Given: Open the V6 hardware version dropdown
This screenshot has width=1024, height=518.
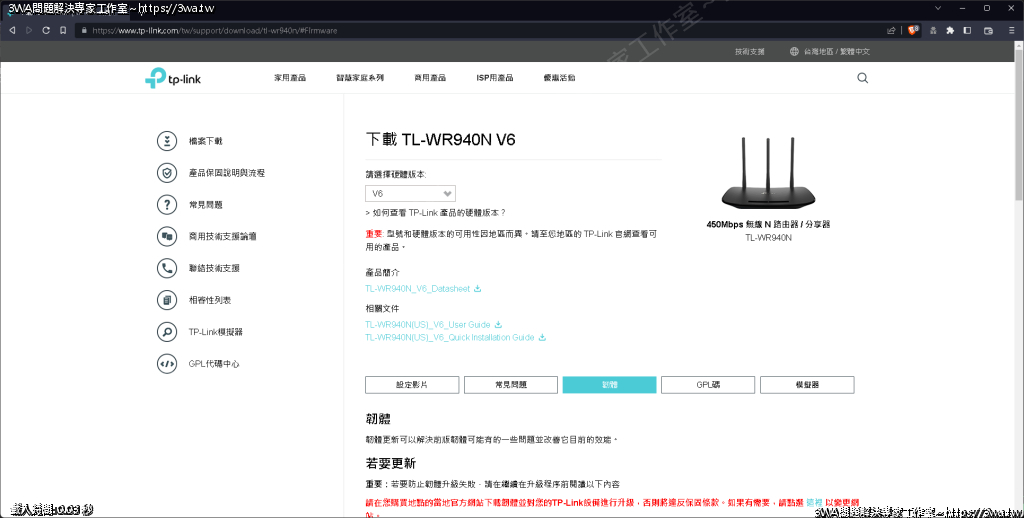Looking at the screenshot, I should 410,193.
